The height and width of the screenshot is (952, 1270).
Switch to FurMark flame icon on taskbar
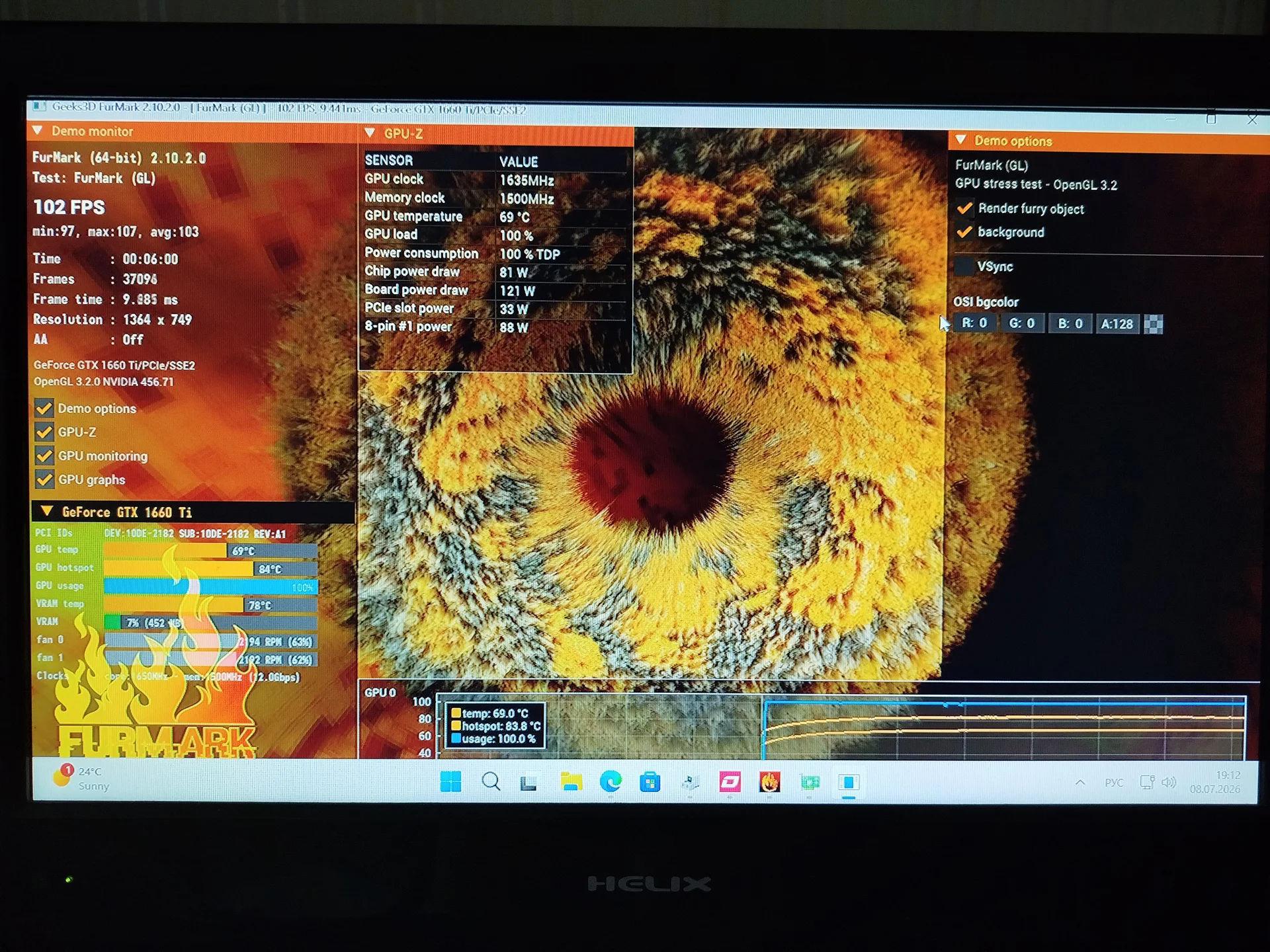[x=769, y=783]
